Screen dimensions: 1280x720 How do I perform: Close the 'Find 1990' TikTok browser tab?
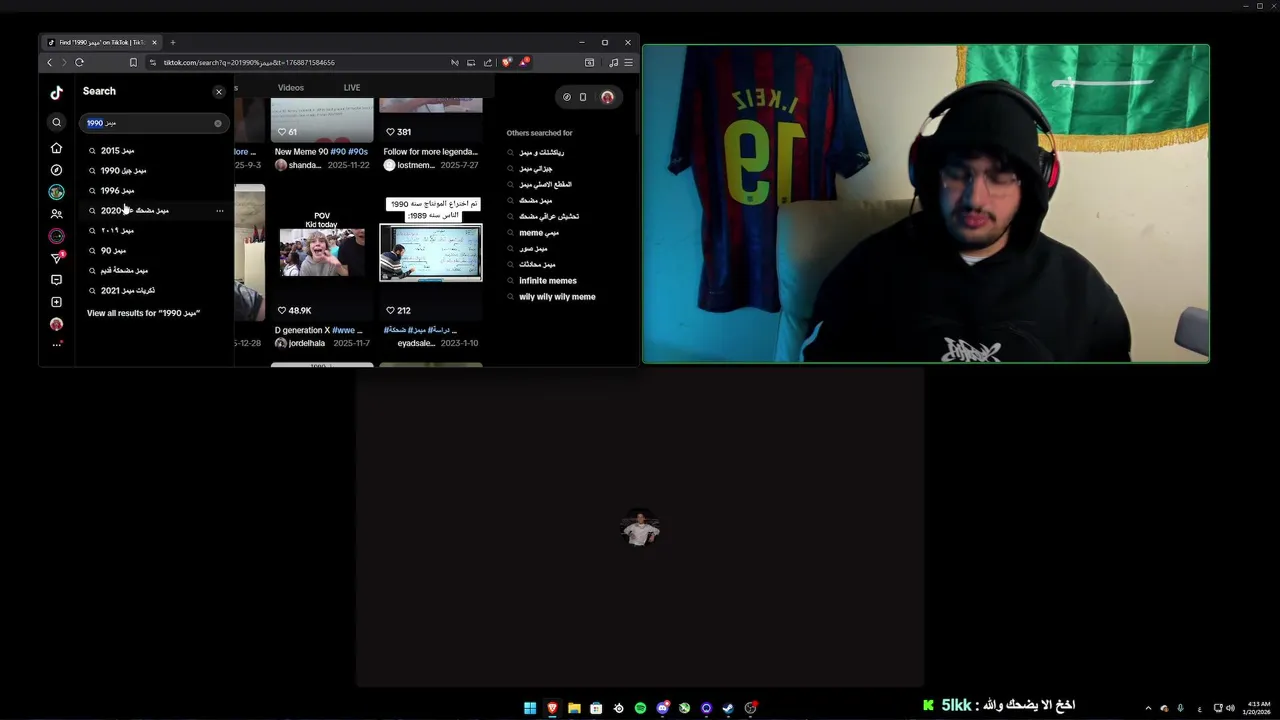pos(154,42)
